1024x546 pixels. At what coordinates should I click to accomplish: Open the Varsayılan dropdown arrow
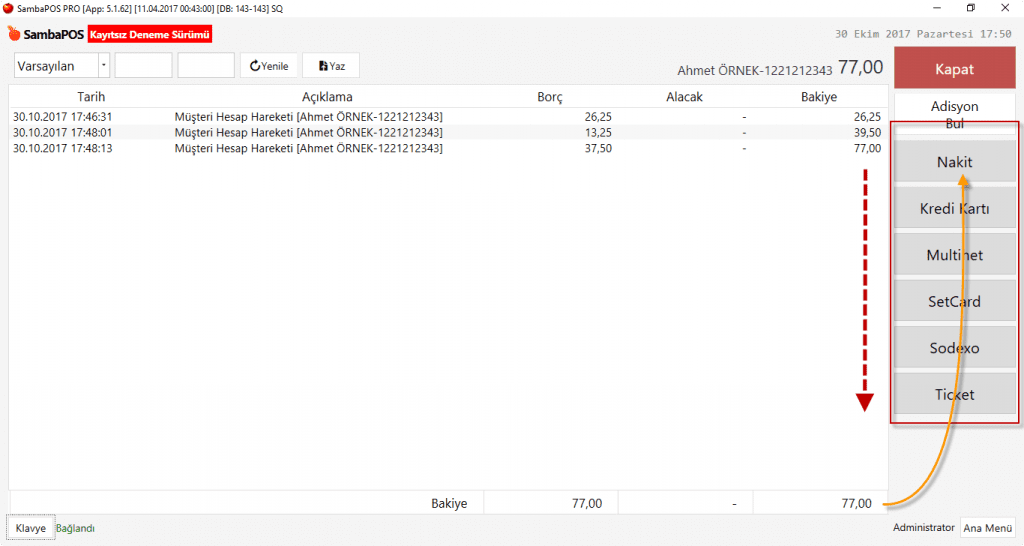(x=104, y=66)
